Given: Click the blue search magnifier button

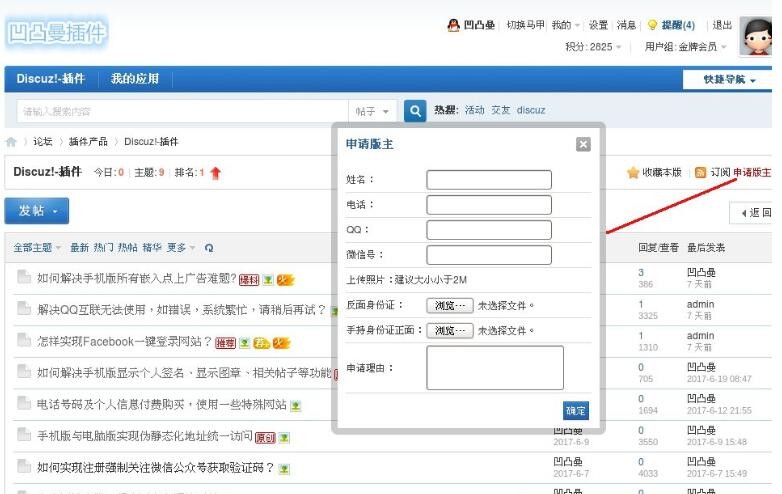Looking at the screenshot, I should click(415, 111).
